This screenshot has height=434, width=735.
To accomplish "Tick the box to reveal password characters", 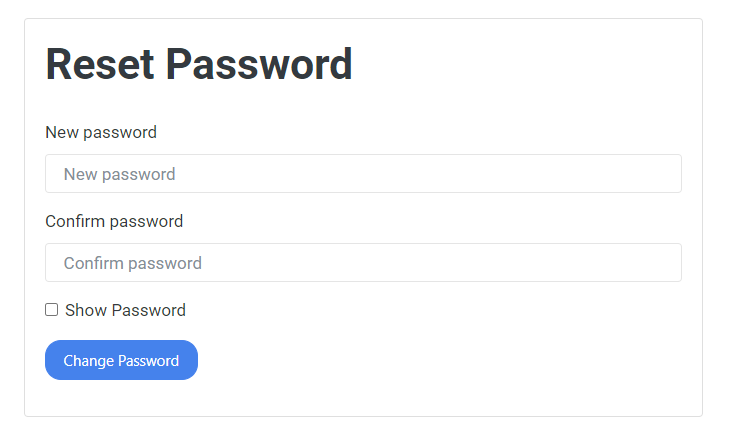I will (x=52, y=310).
